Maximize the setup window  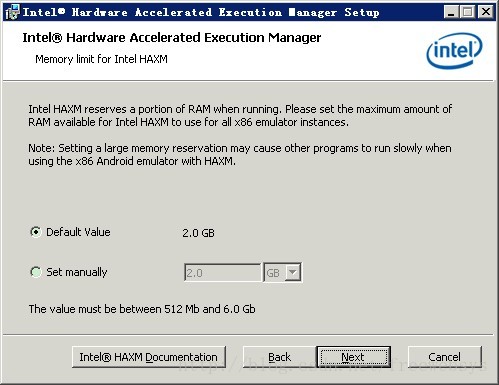coord(468,12)
